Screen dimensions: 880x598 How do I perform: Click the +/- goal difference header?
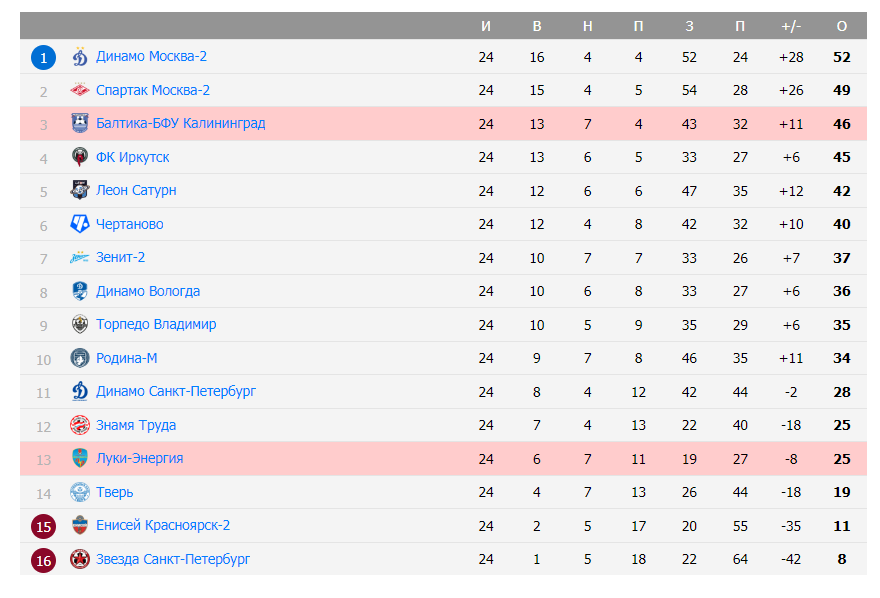pyautogui.click(x=791, y=26)
